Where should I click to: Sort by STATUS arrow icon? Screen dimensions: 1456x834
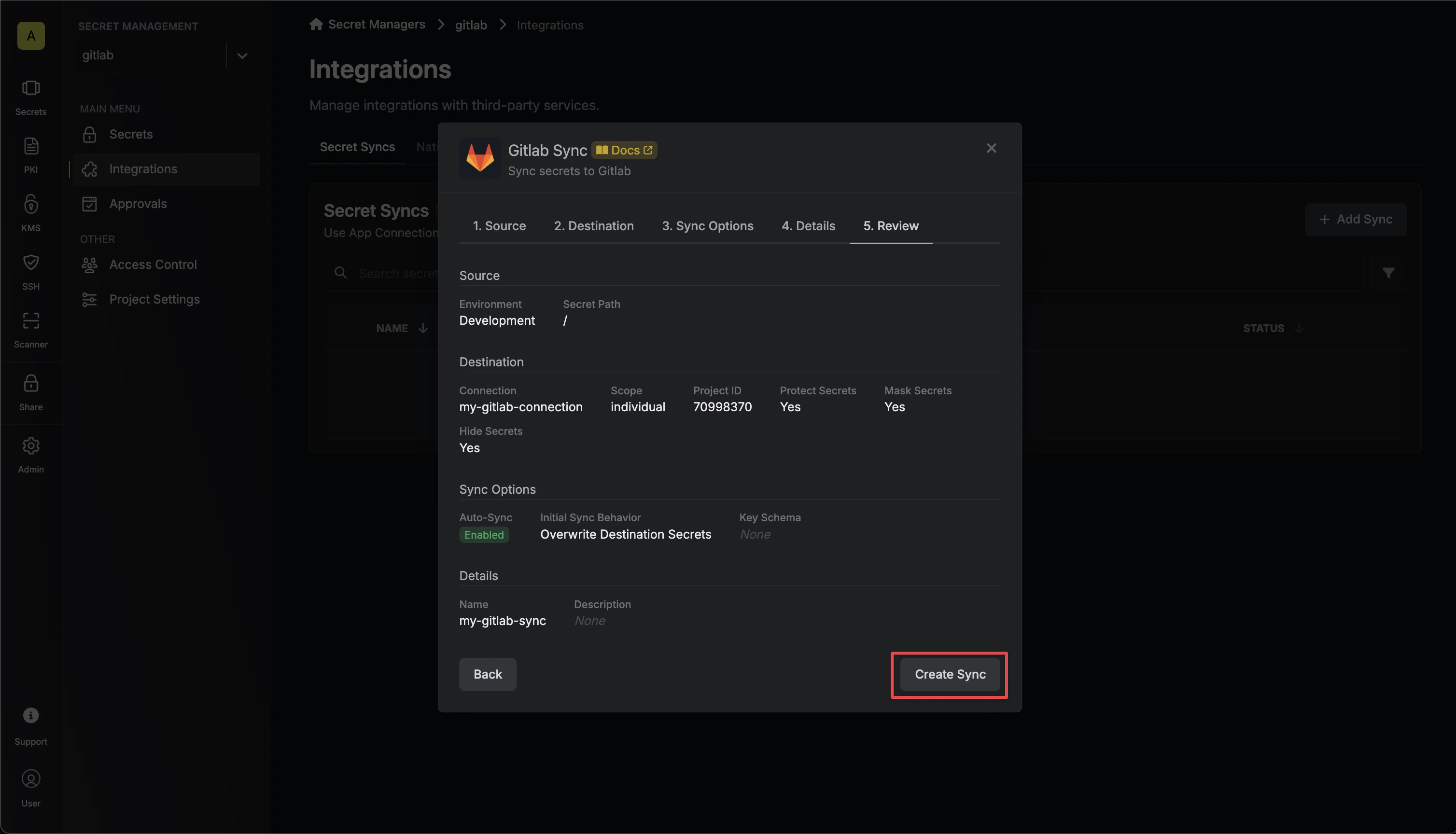coord(1300,328)
